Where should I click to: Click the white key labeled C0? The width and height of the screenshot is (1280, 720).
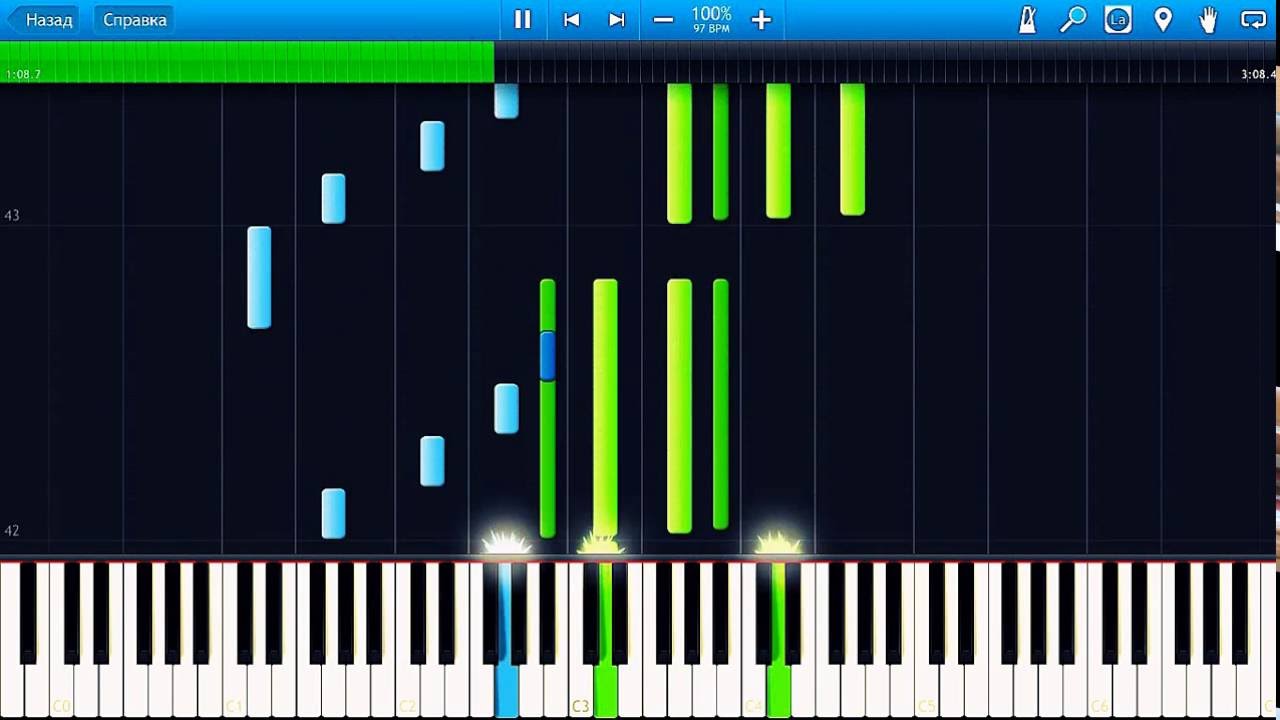pos(61,690)
